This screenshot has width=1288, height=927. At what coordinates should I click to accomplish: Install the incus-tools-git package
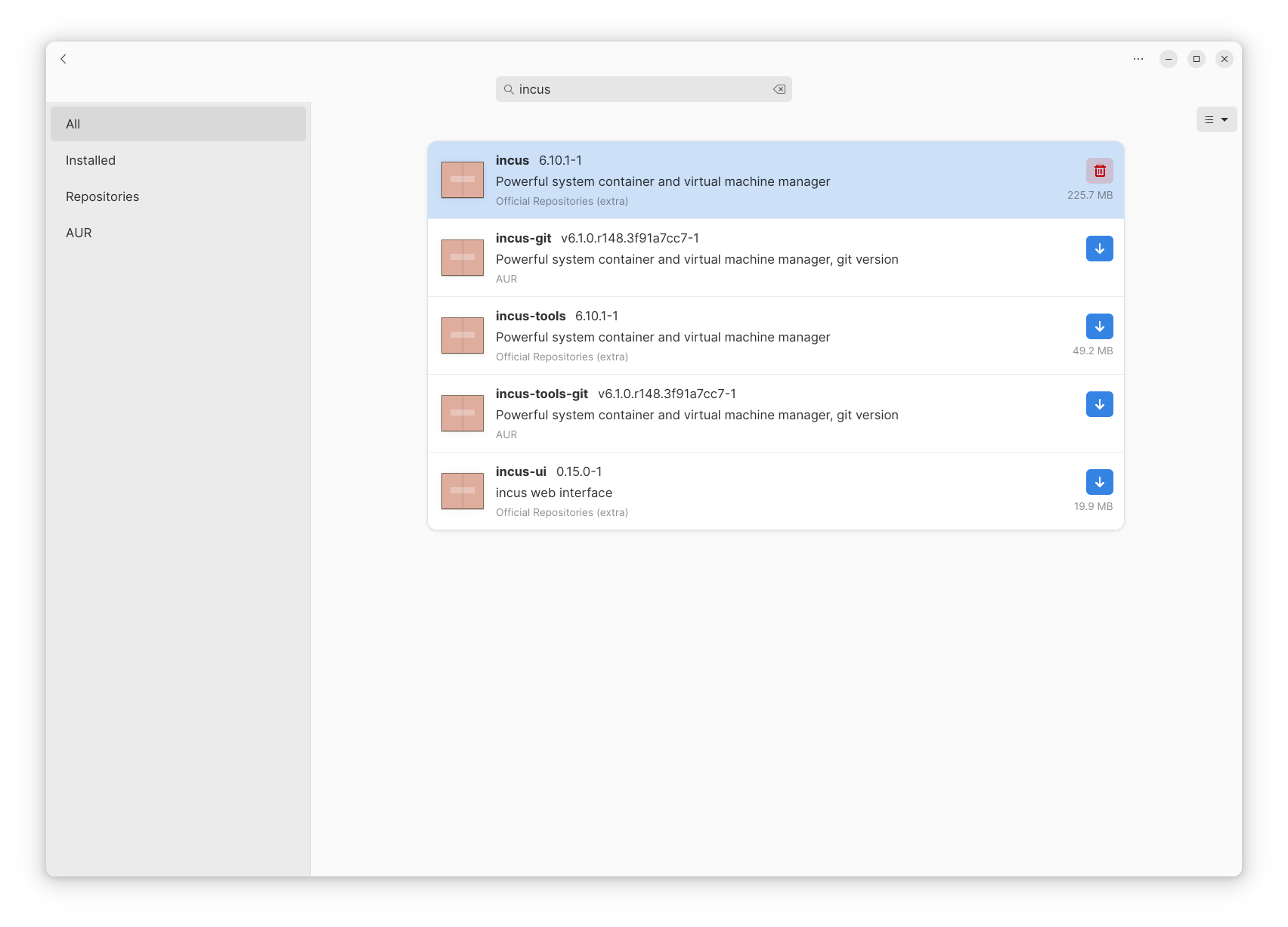pyautogui.click(x=1100, y=404)
